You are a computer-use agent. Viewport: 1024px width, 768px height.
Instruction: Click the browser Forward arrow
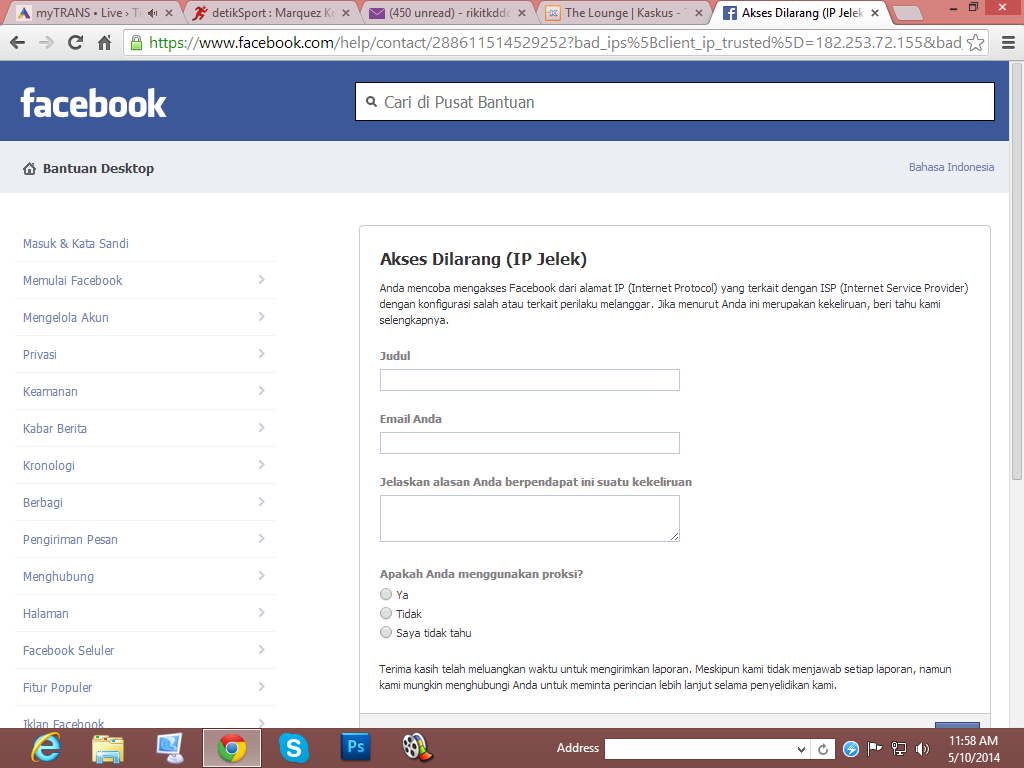click(46, 43)
